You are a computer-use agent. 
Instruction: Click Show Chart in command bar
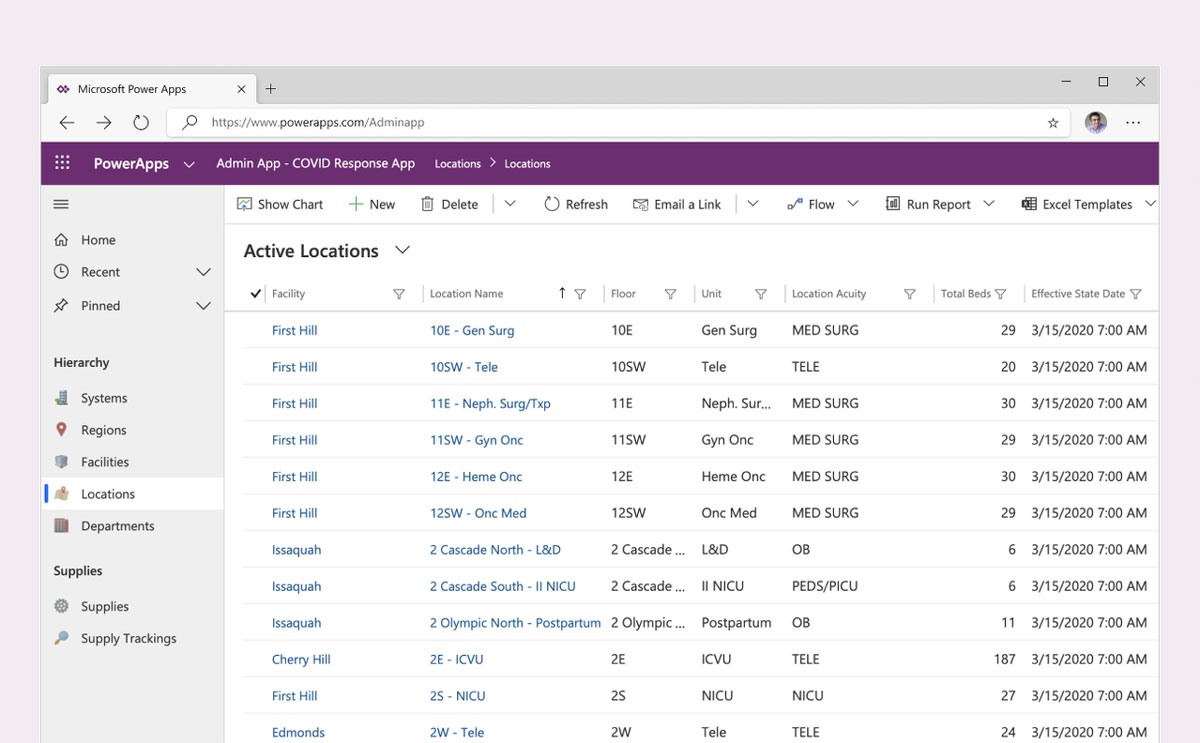click(280, 204)
